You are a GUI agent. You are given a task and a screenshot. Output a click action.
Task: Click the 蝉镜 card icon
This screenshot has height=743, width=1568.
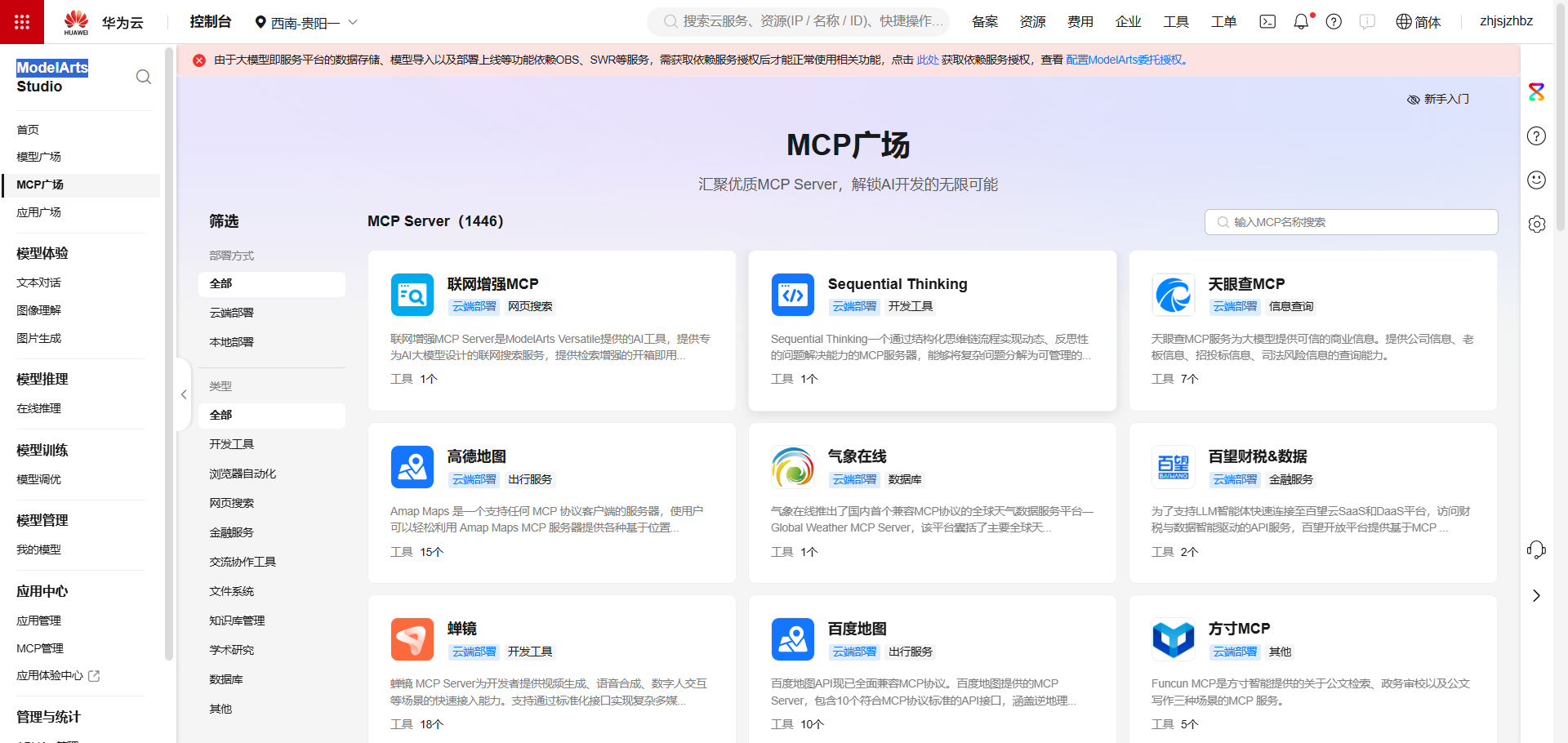pyautogui.click(x=412, y=639)
